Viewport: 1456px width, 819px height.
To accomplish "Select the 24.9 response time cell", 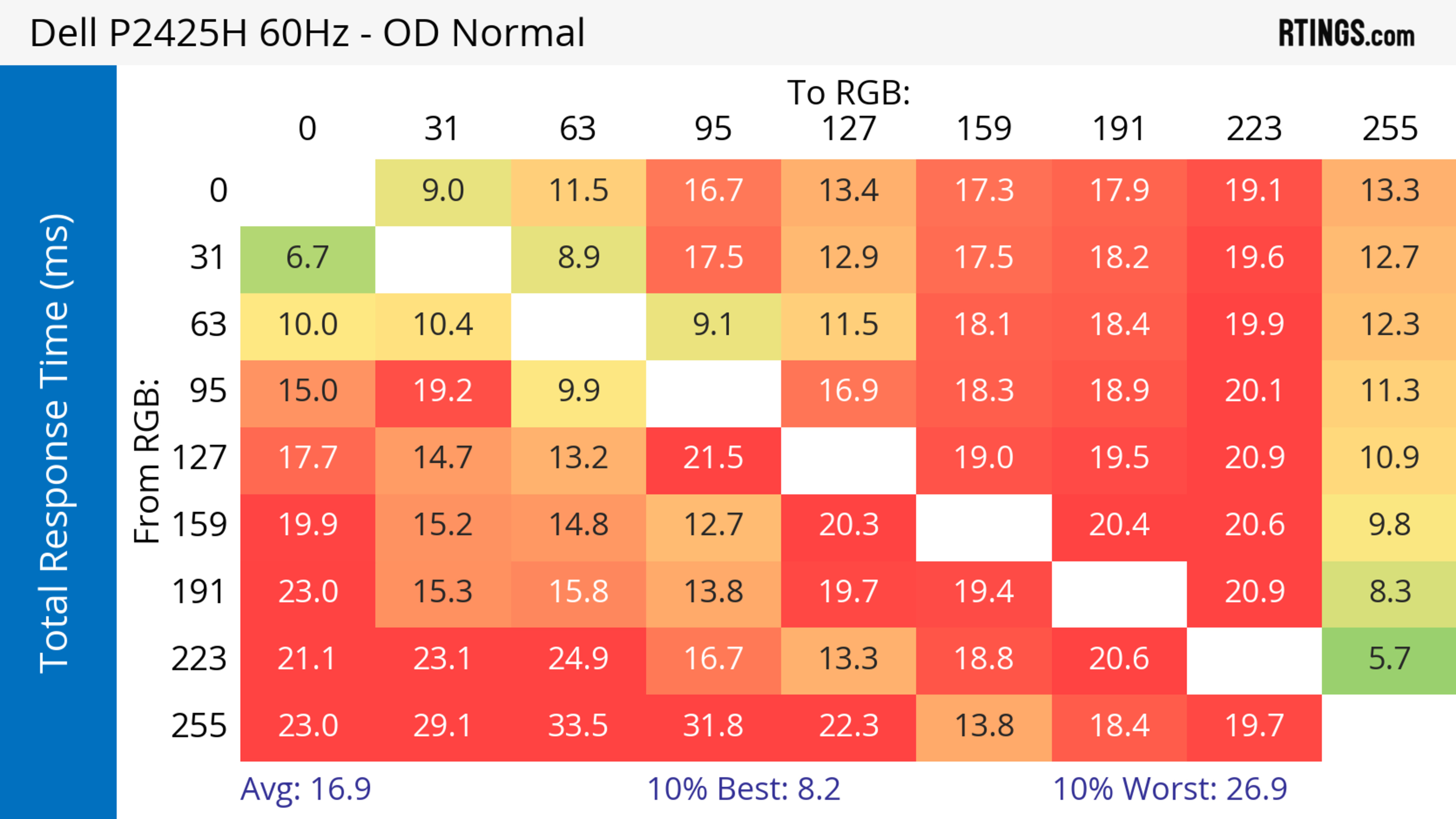I will pos(577,659).
